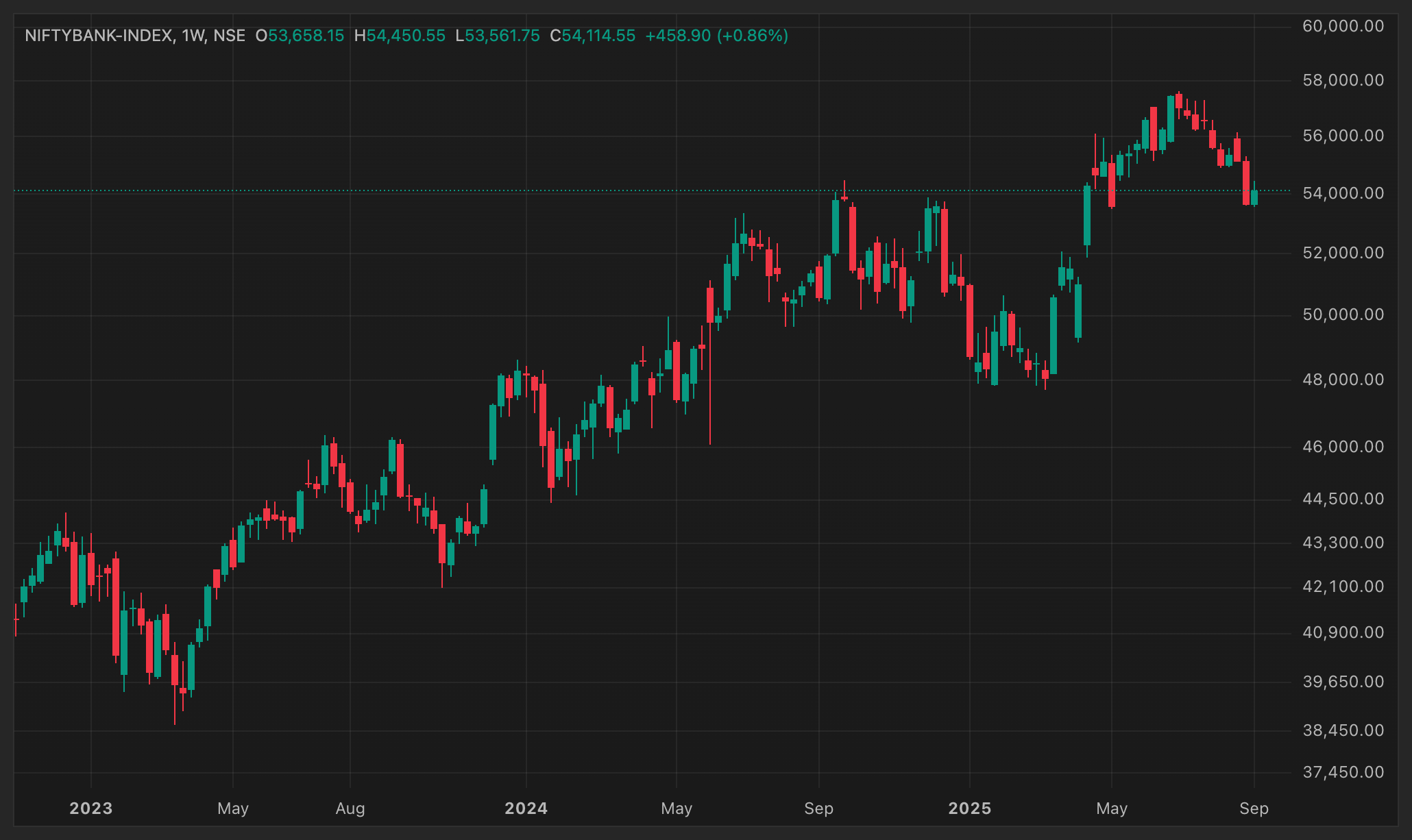The height and width of the screenshot is (840, 1412).
Task: Click the 46,000.00 price axis label
Action: (x=1343, y=447)
